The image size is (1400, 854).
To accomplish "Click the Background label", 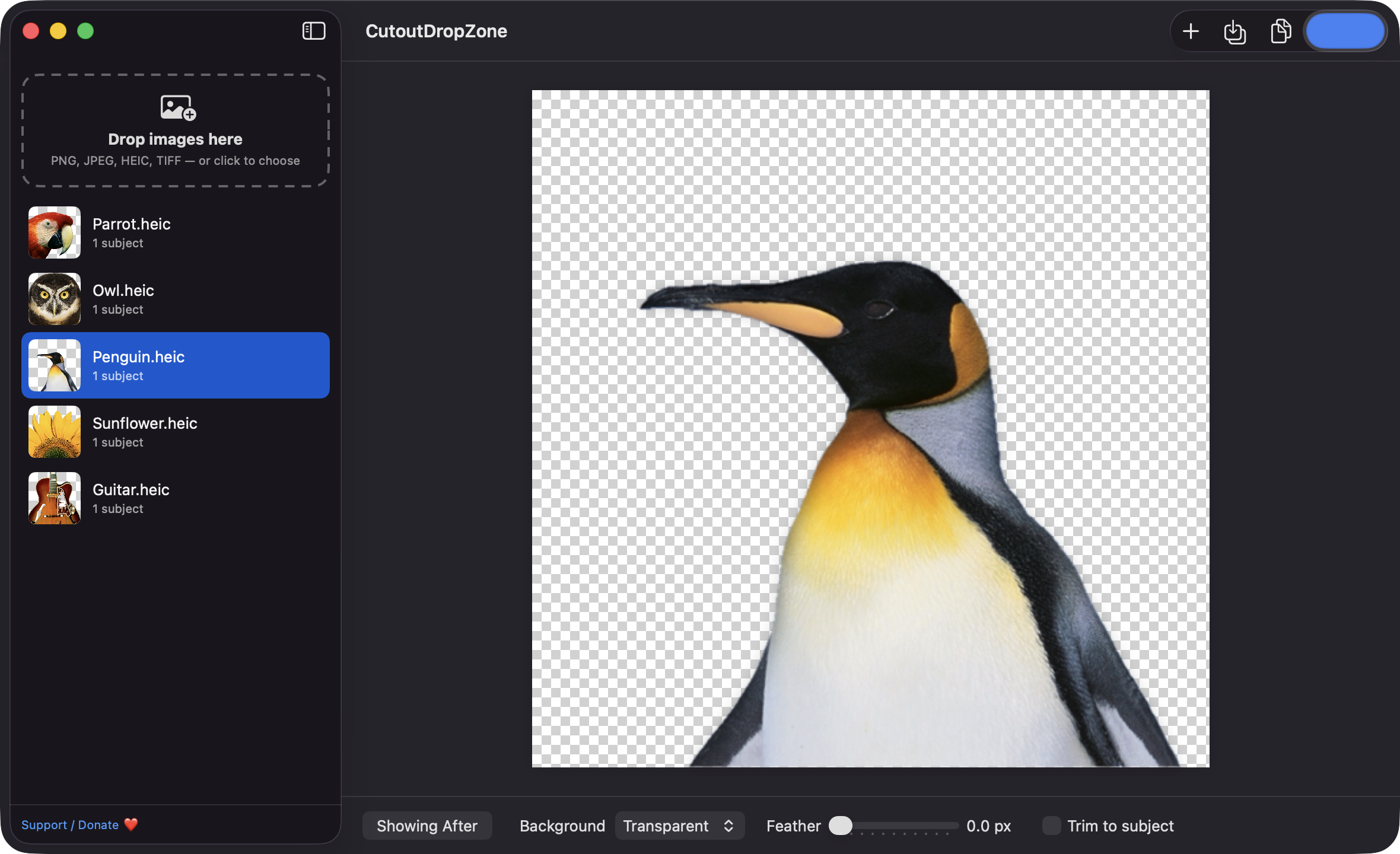I will (562, 826).
